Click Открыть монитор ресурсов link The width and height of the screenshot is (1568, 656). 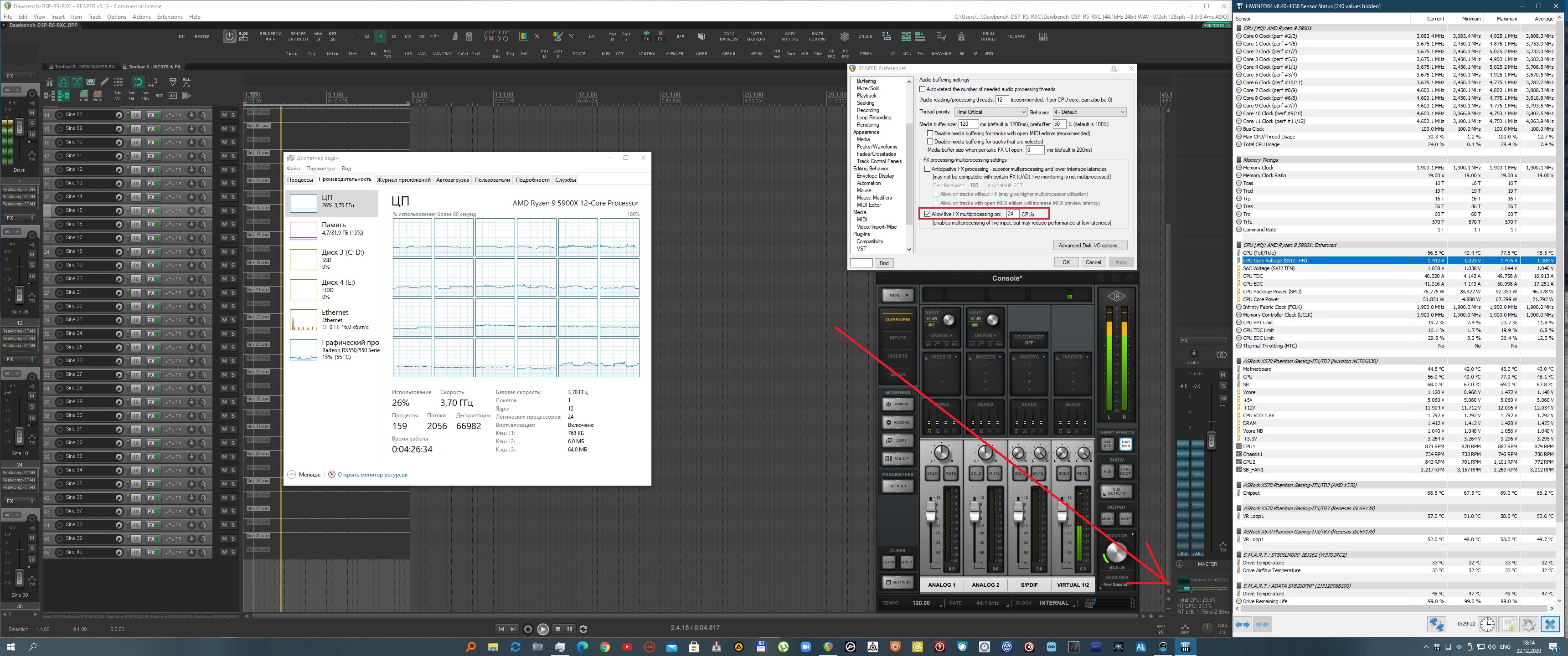click(x=372, y=475)
